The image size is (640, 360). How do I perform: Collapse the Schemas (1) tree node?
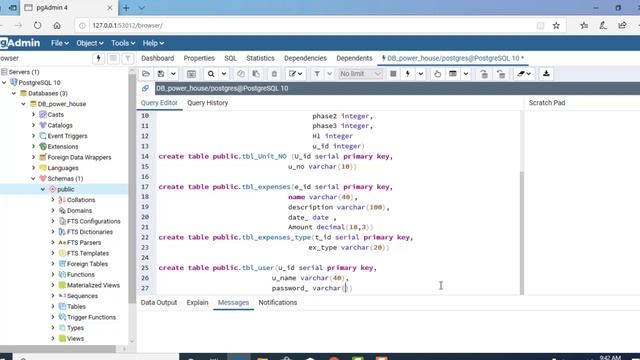point(33,178)
